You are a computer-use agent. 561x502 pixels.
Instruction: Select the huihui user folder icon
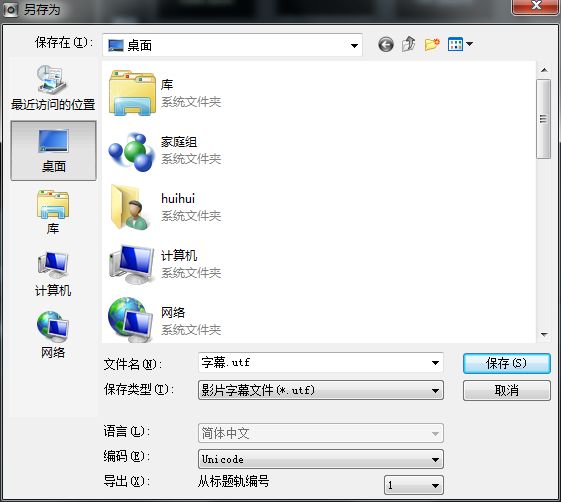pos(130,207)
